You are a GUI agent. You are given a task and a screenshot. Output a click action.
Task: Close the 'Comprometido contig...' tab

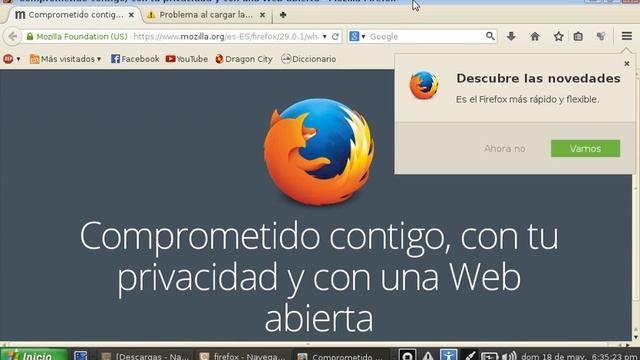[x=131, y=15]
